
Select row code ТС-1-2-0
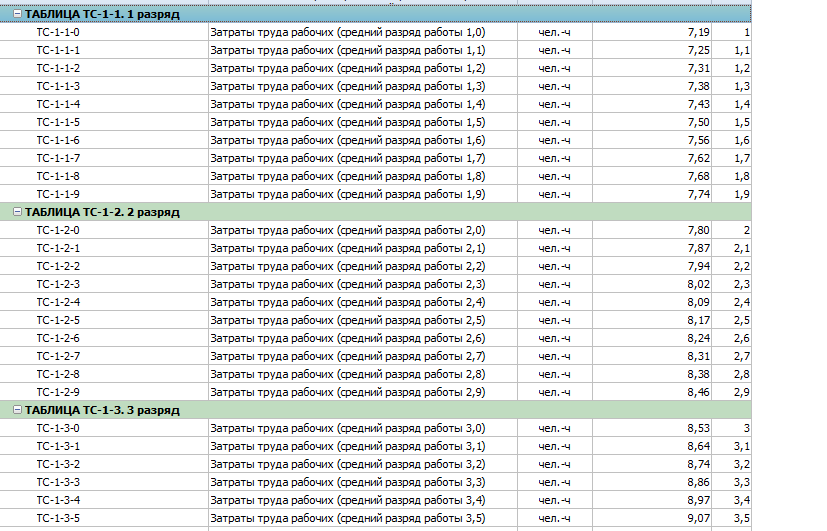click(x=58, y=230)
